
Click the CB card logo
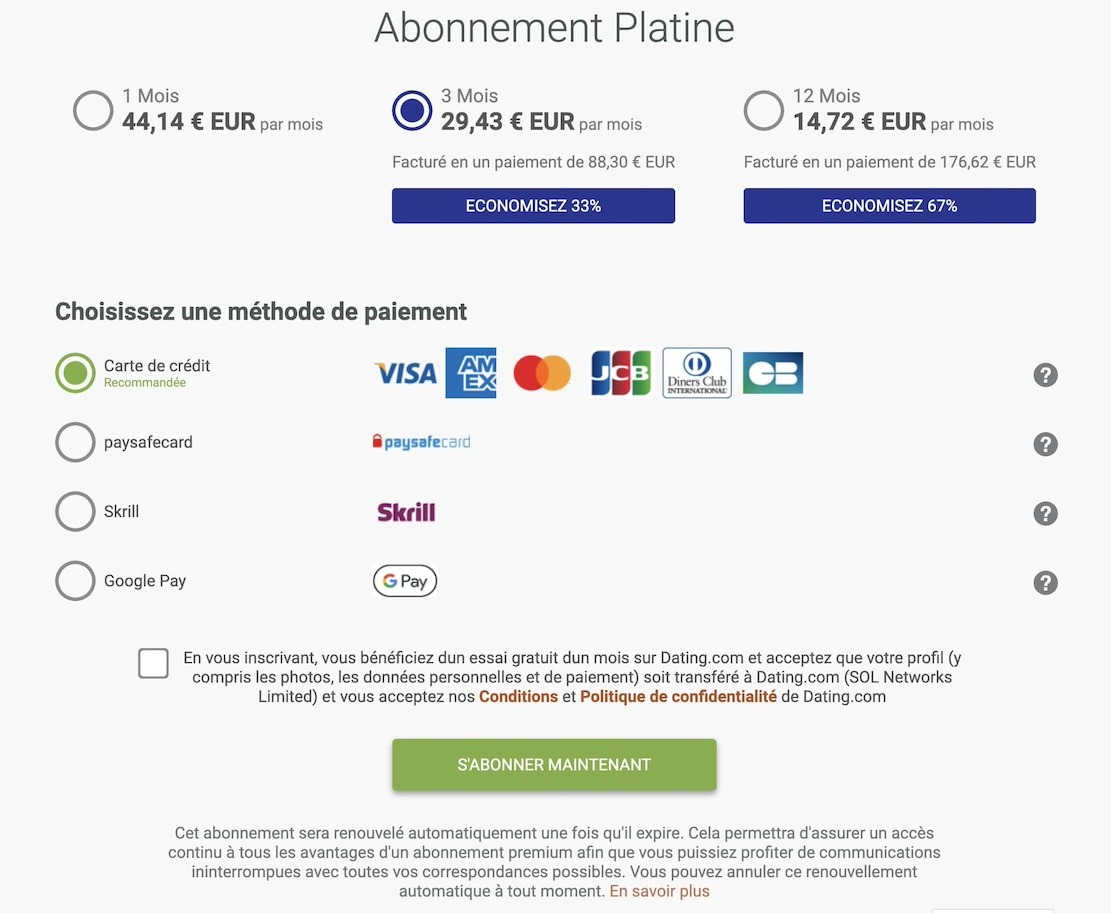(772, 372)
